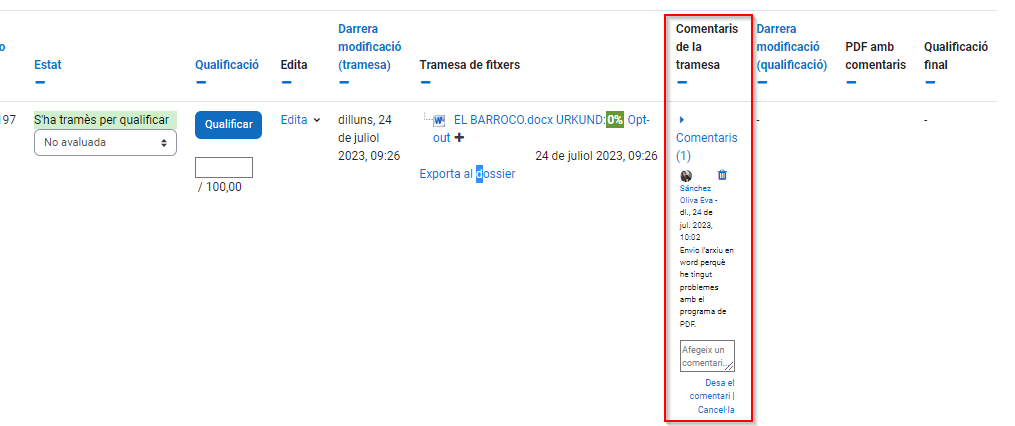Open the Edita actions dropdown menu

click(x=301, y=120)
